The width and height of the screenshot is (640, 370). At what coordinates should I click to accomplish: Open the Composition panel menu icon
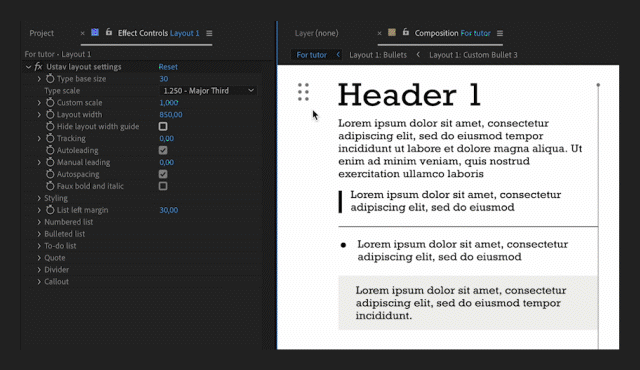[x=500, y=33]
